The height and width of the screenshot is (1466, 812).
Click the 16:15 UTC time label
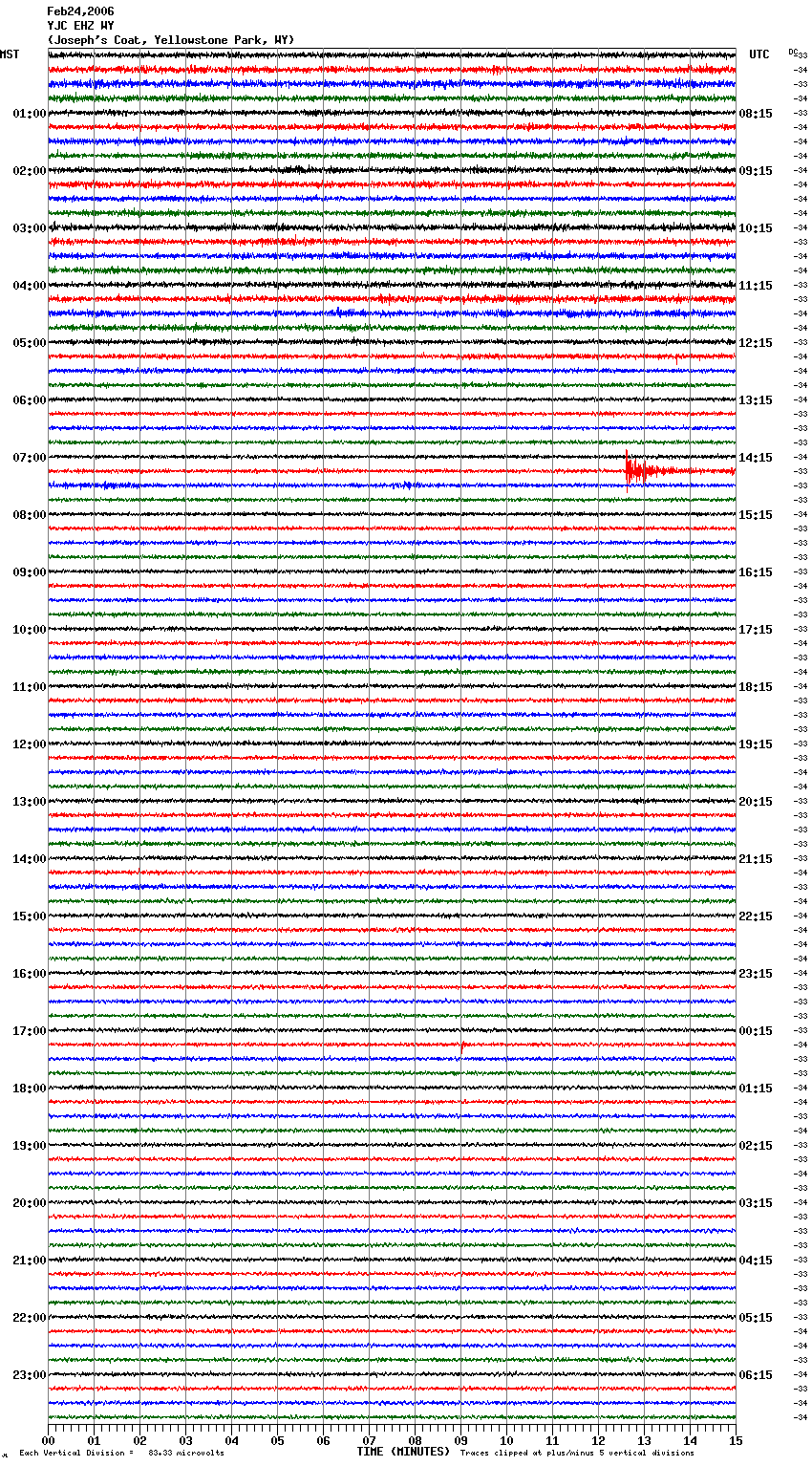tap(756, 572)
